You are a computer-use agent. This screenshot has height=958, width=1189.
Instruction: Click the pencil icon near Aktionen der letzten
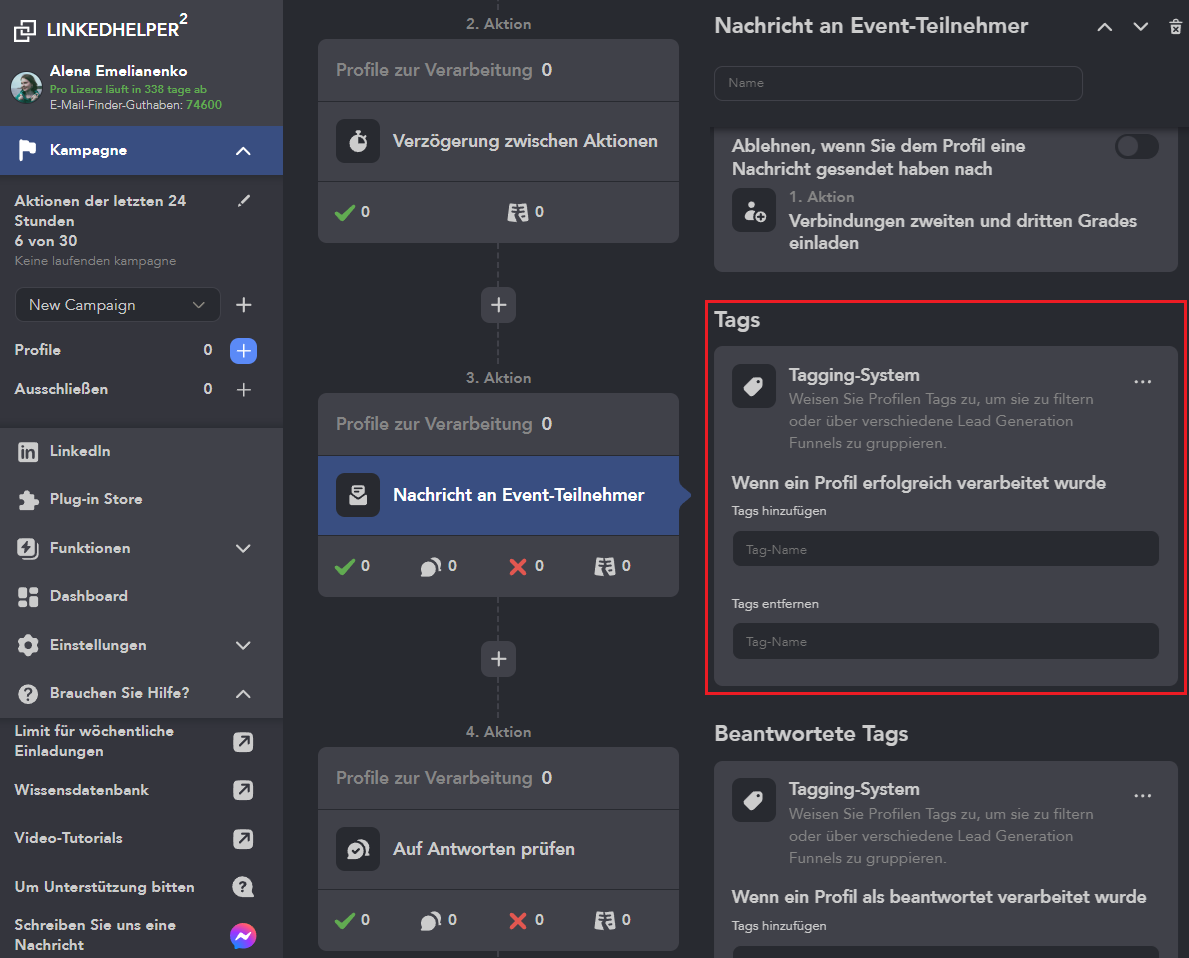click(x=243, y=200)
